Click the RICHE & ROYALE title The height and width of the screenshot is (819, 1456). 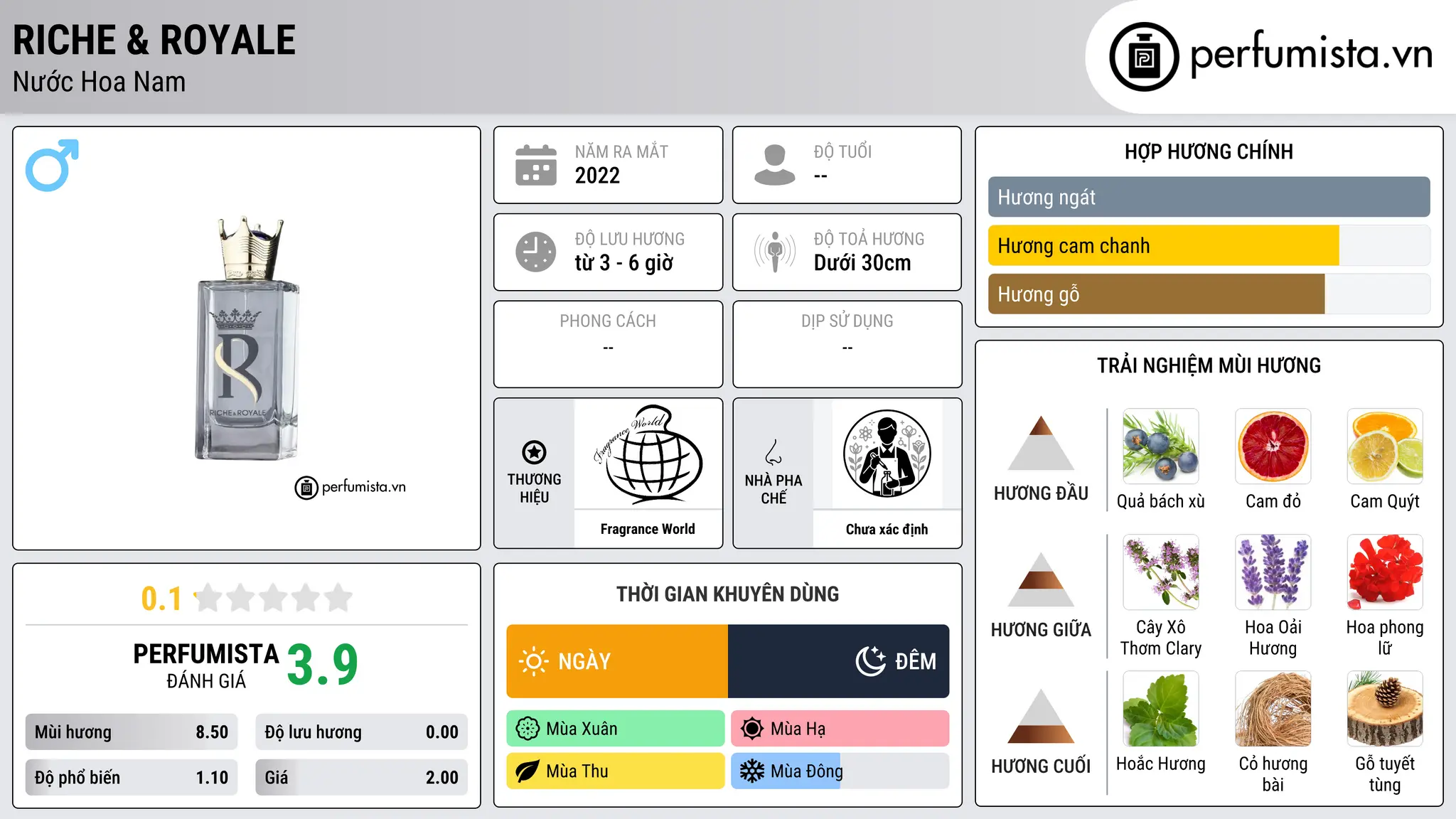click(x=154, y=40)
